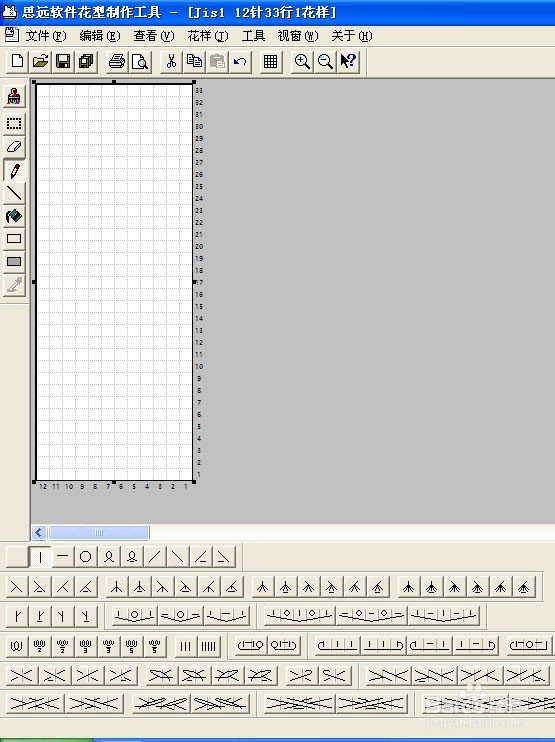Choose the diagonal line drawing tool
Image resolution: width=555 pixels, height=742 pixels.
point(14,193)
